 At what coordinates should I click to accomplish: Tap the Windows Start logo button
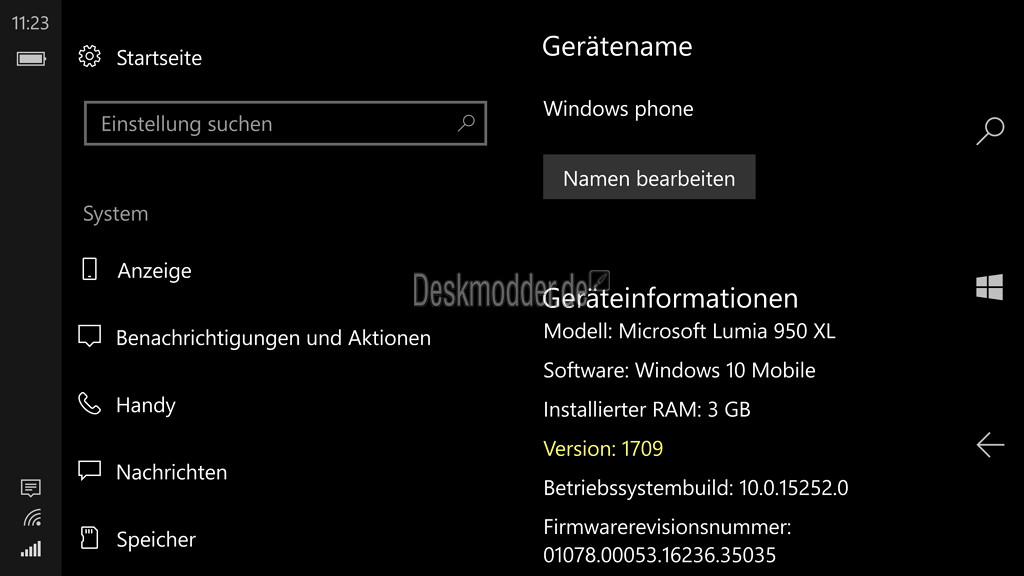989,287
